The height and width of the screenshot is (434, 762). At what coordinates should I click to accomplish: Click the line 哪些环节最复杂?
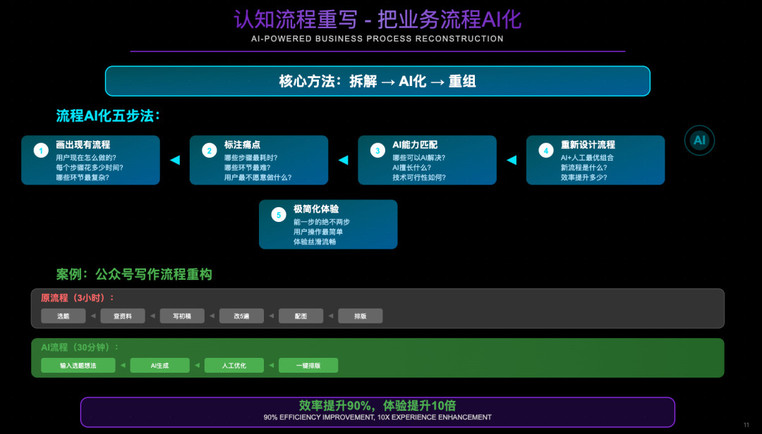tap(83, 177)
